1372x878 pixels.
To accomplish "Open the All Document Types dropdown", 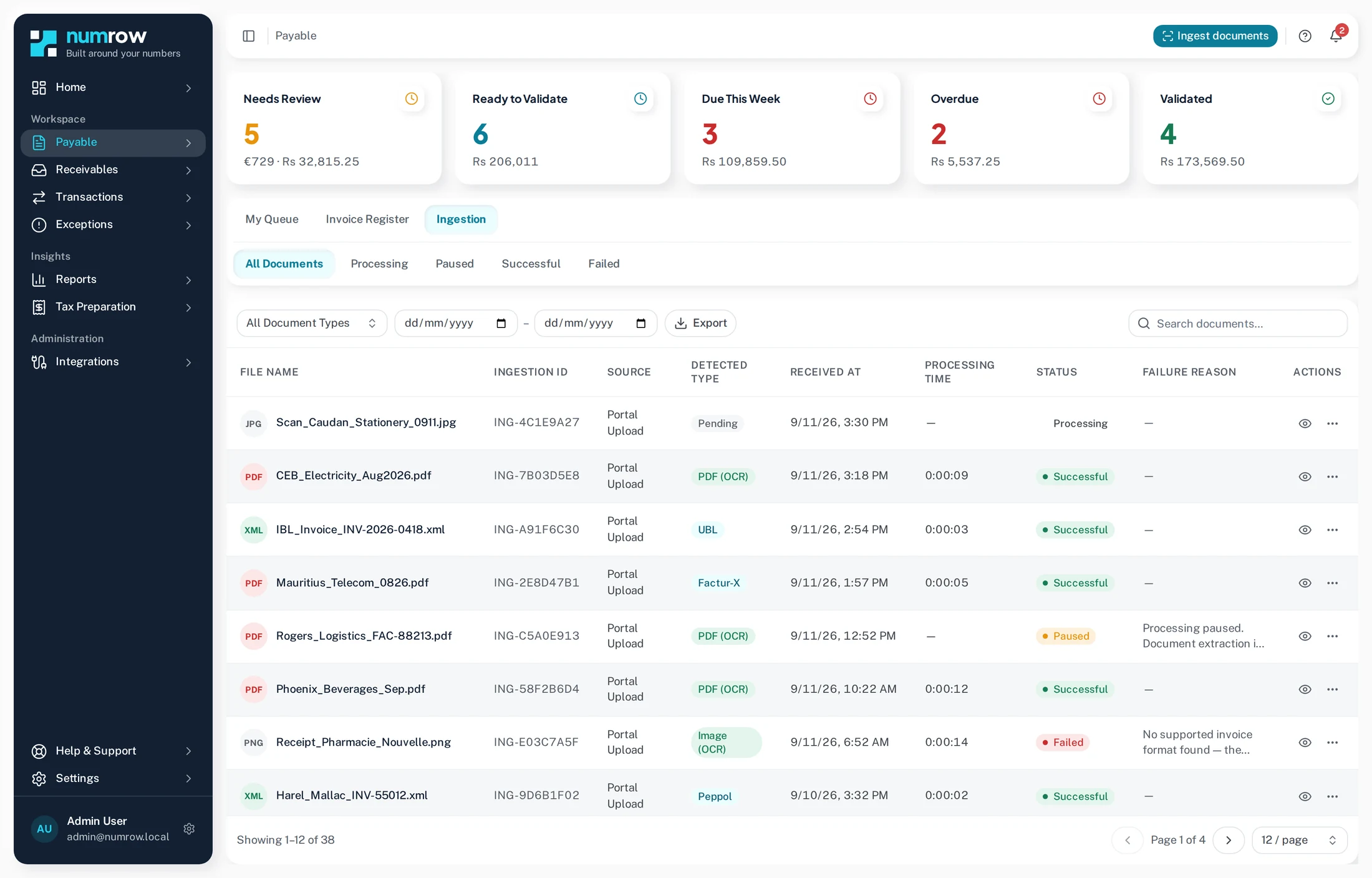I will coord(312,323).
